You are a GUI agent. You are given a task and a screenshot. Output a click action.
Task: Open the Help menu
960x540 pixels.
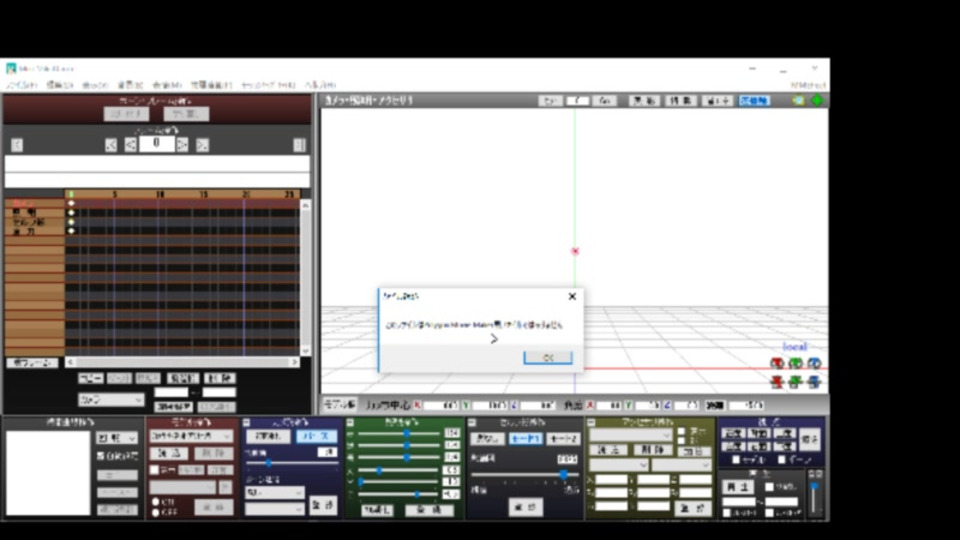[x=320, y=85]
